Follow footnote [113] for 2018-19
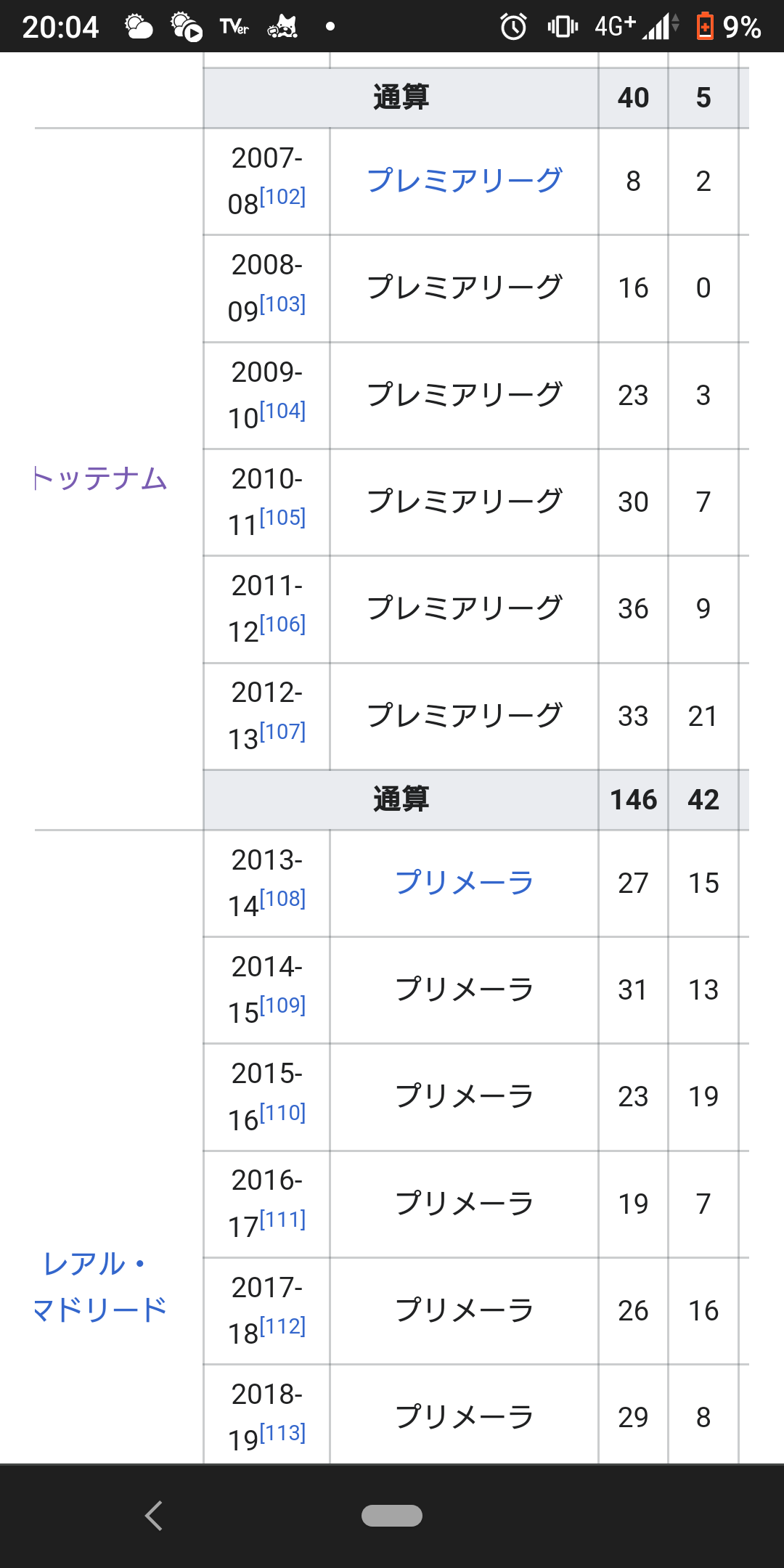Viewport: 784px width, 1568px height. (282, 1433)
